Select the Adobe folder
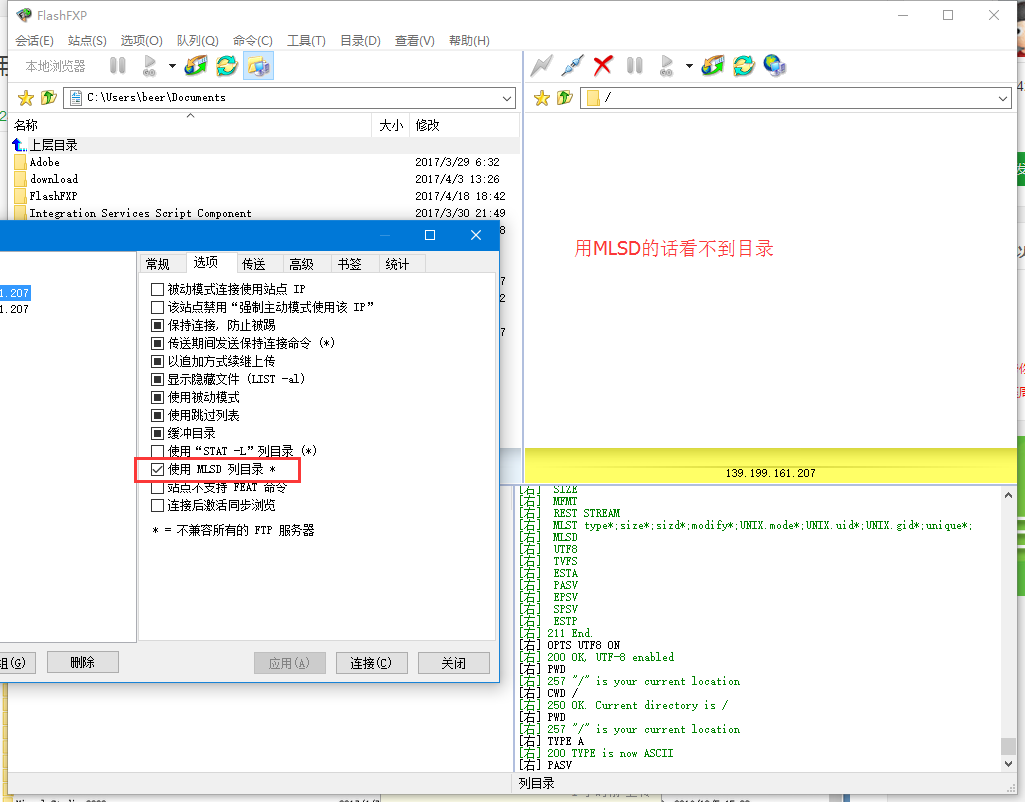Screen dimensions: 1025x802 pyautogui.click(x=44, y=162)
